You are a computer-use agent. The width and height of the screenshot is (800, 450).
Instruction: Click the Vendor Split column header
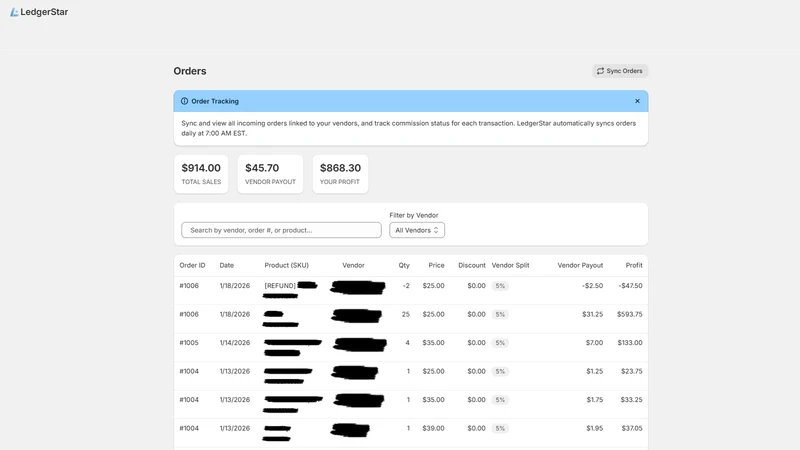tap(510, 265)
